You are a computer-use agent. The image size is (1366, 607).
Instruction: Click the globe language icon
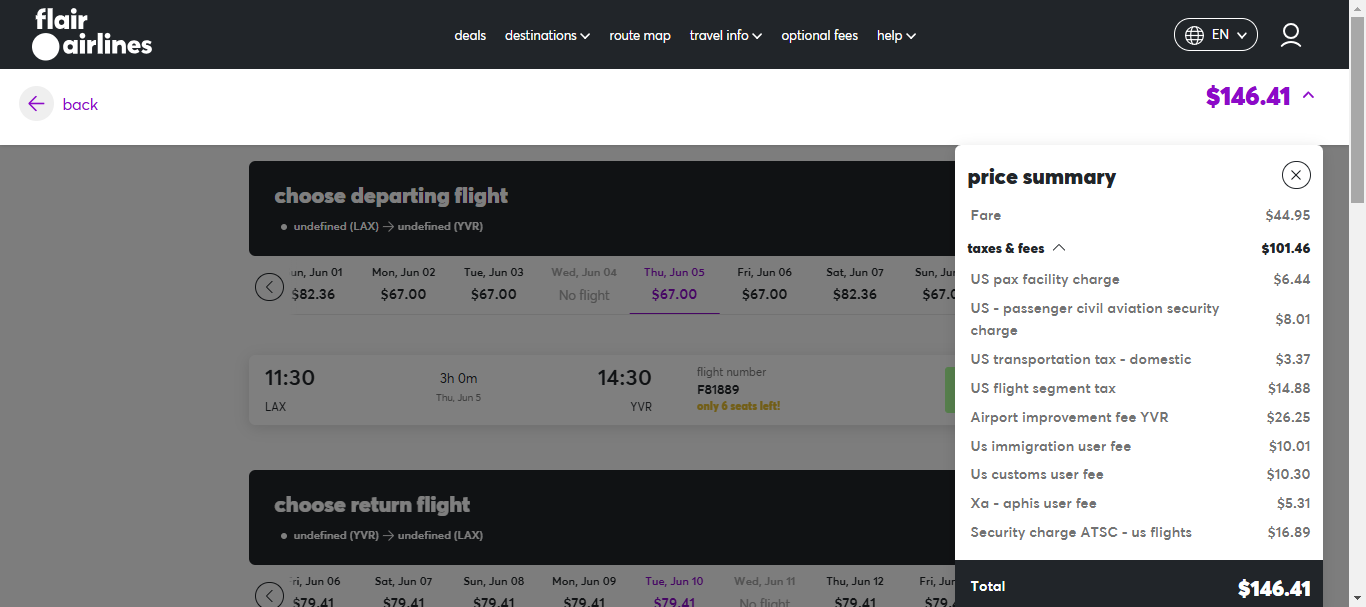(1194, 35)
